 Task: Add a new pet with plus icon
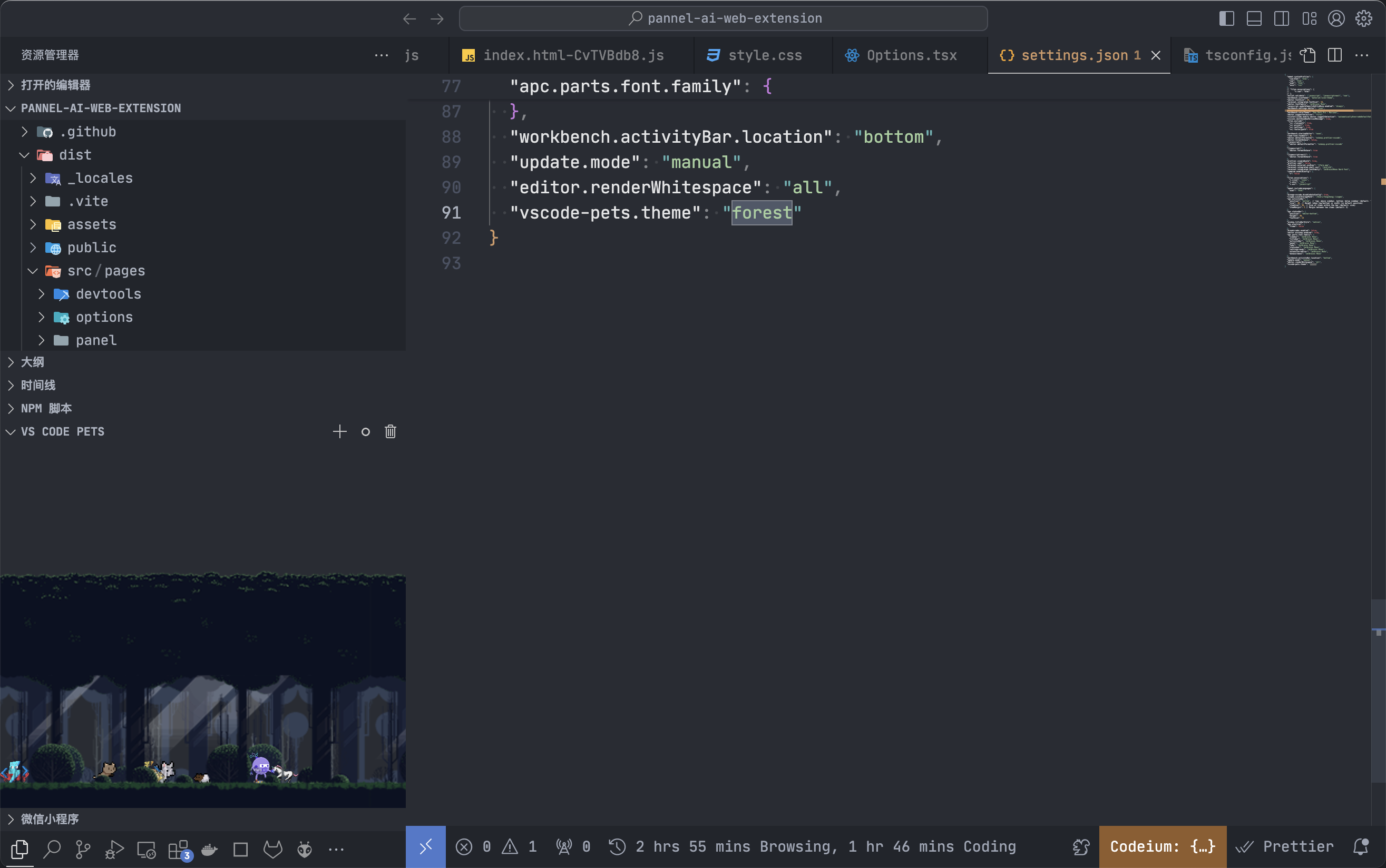click(x=339, y=431)
